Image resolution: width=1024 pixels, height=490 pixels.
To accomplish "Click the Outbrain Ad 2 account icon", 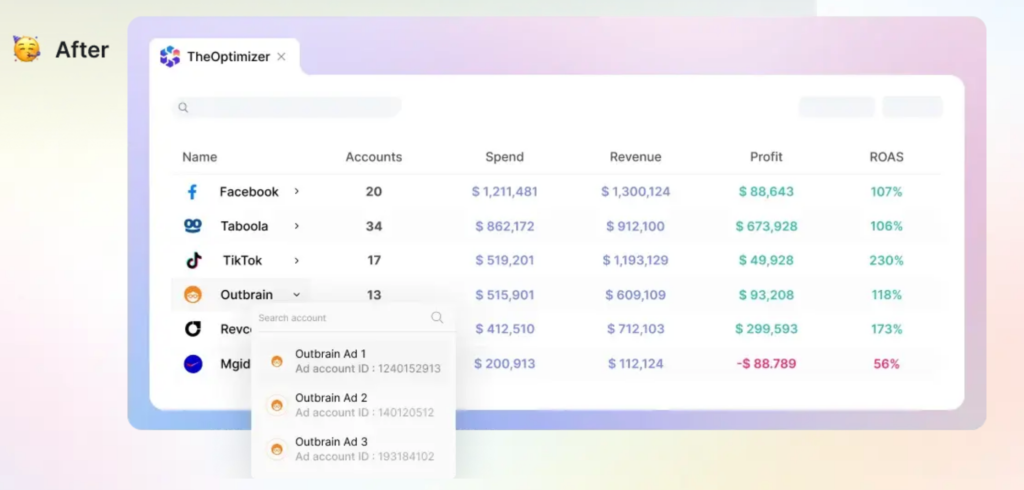I will coord(277,406).
